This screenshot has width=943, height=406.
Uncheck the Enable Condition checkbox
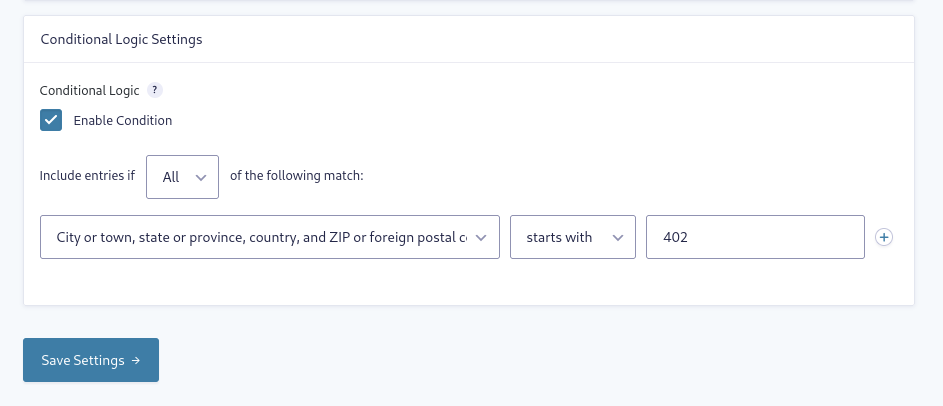[x=51, y=120]
